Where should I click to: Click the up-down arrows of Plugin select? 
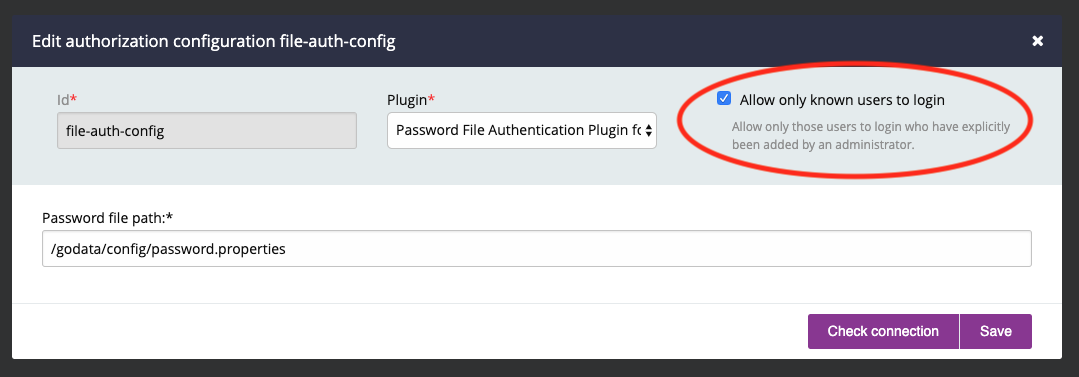pos(648,130)
